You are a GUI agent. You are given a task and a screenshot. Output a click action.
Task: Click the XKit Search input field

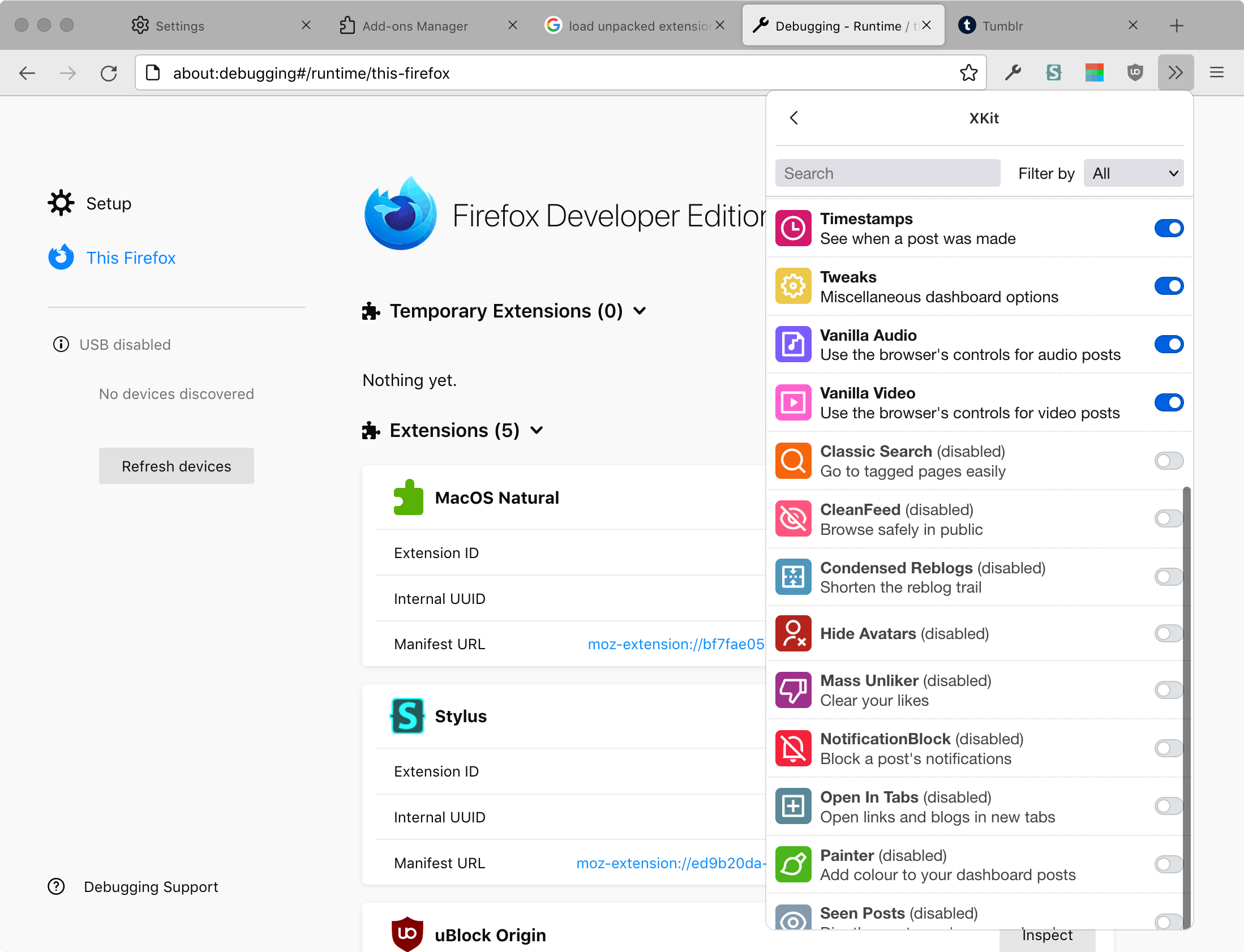887,173
